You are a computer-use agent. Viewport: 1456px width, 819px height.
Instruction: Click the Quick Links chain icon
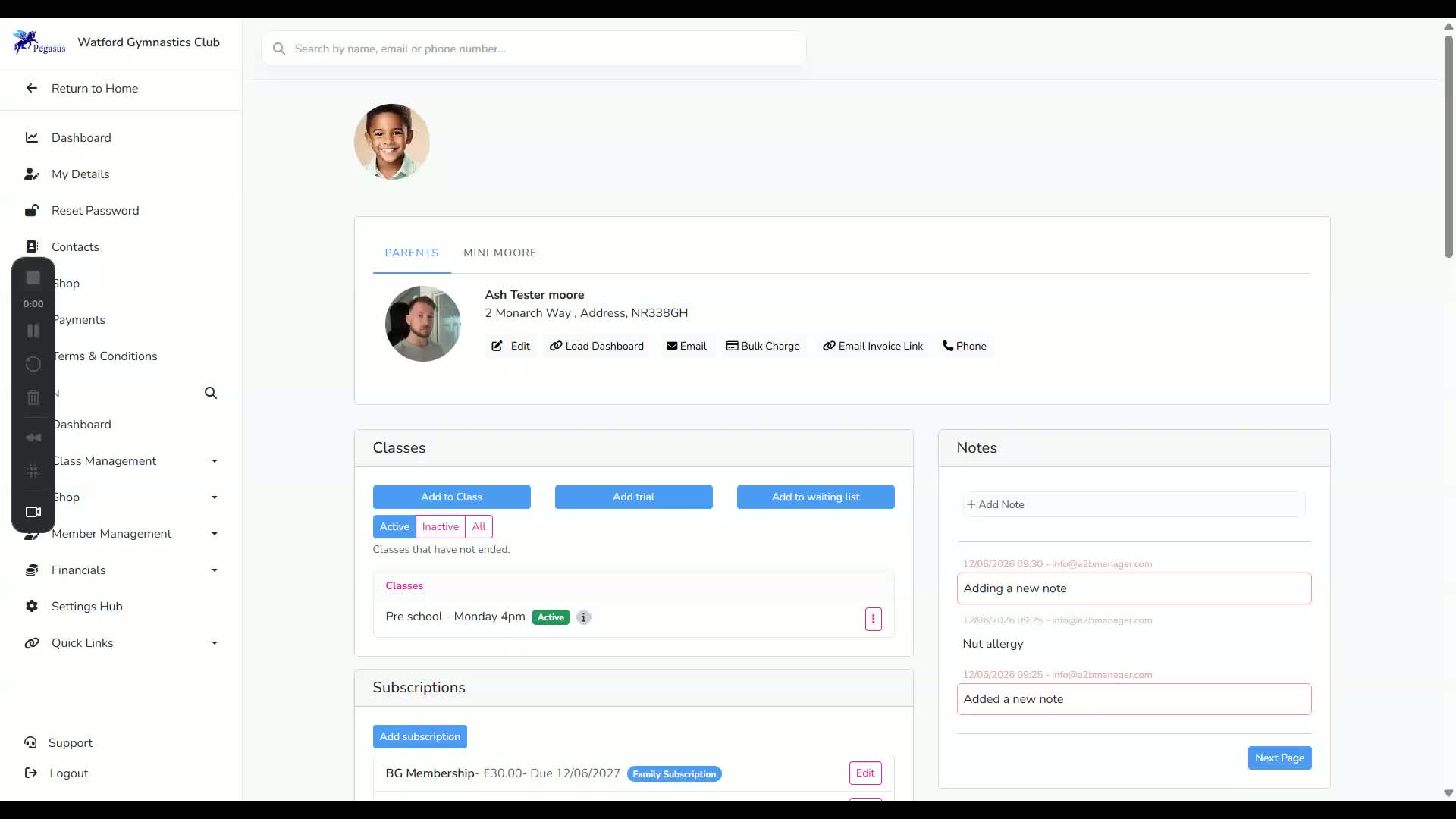[31, 642]
